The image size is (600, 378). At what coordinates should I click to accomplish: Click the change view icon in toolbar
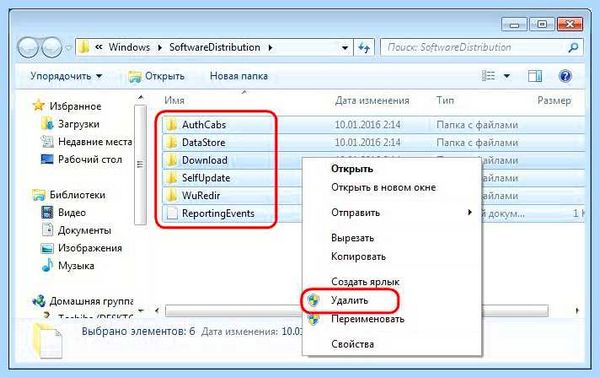(x=488, y=76)
